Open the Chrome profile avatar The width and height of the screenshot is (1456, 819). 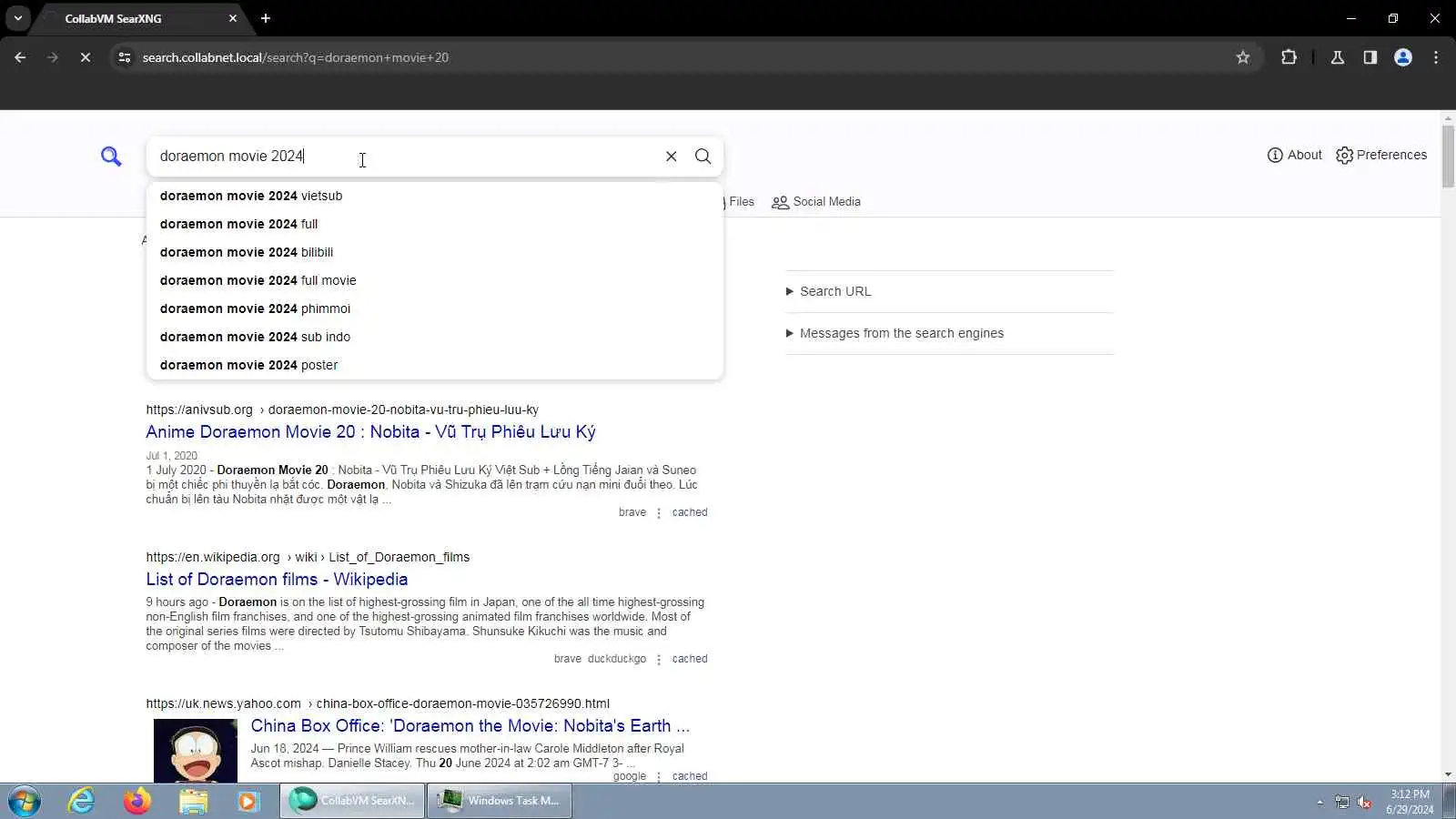click(x=1403, y=57)
